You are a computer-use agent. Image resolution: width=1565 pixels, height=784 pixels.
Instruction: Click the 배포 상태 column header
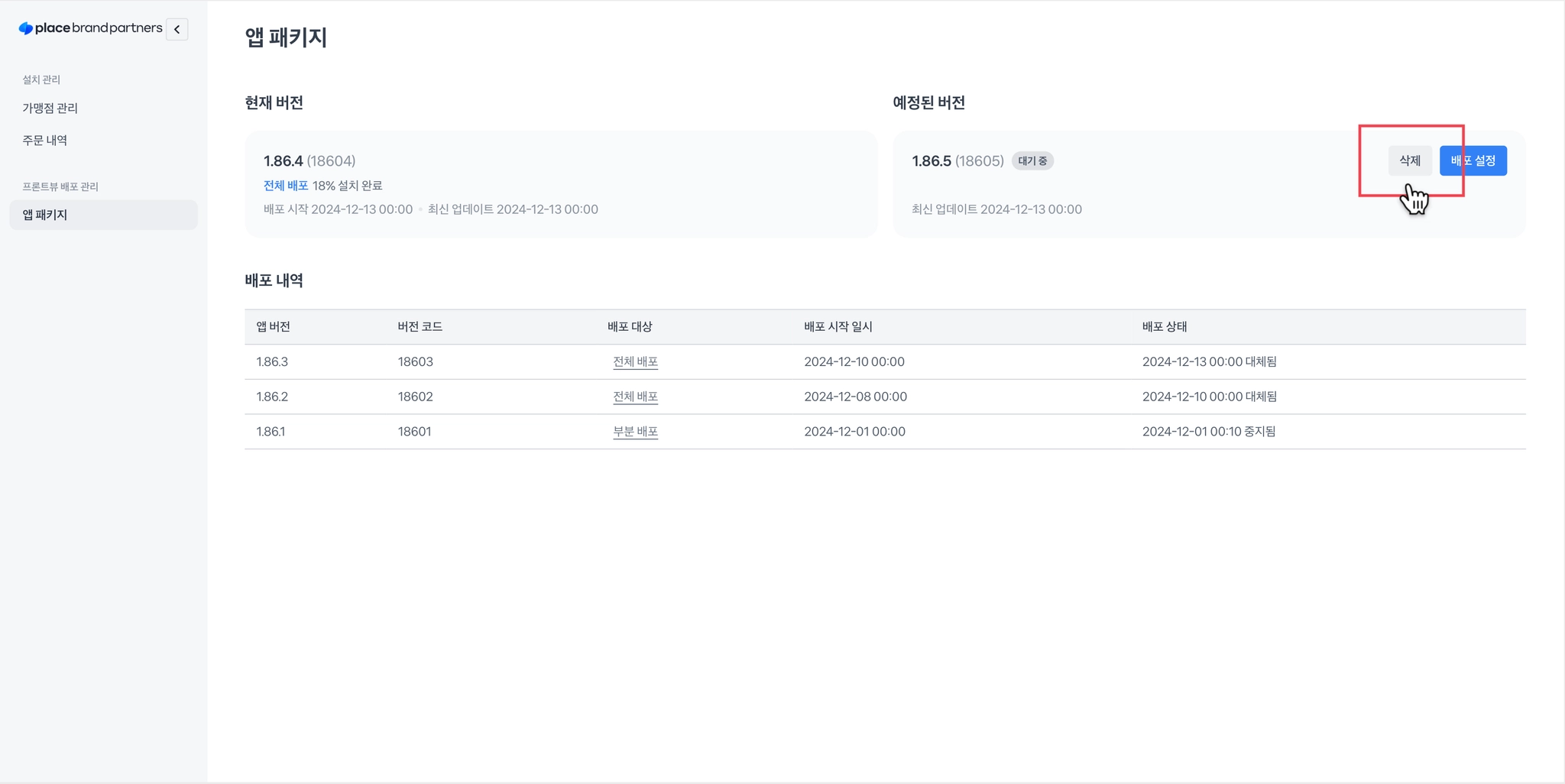(x=1165, y=327)
